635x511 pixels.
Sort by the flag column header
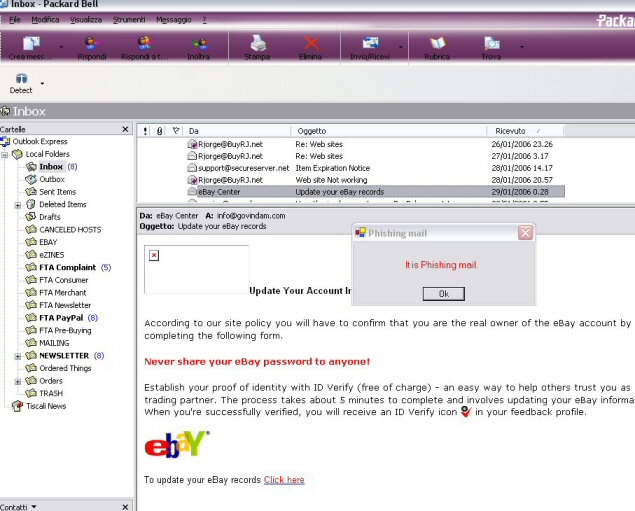point(175,131)
